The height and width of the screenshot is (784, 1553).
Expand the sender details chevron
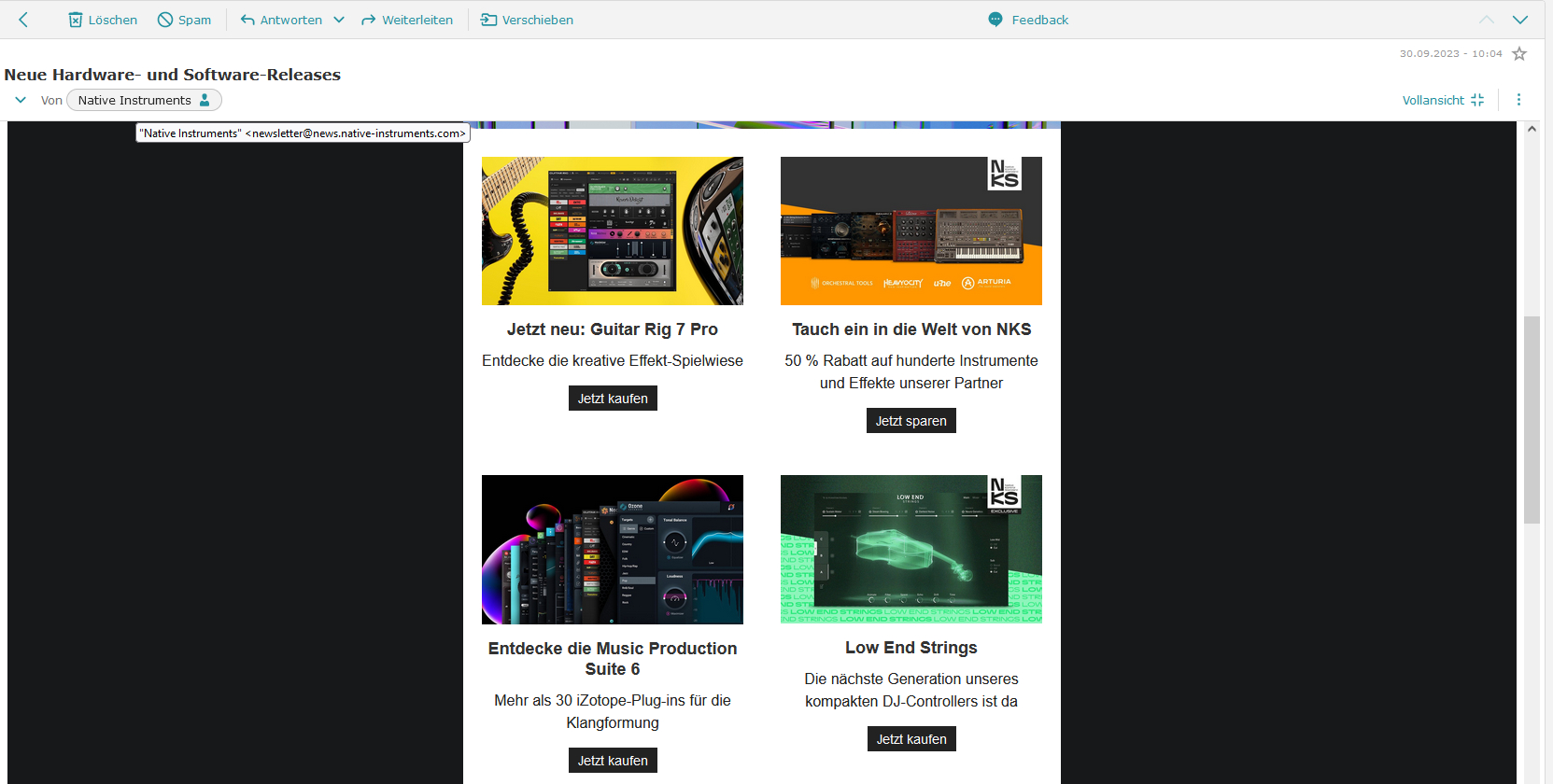click(21, 100)
